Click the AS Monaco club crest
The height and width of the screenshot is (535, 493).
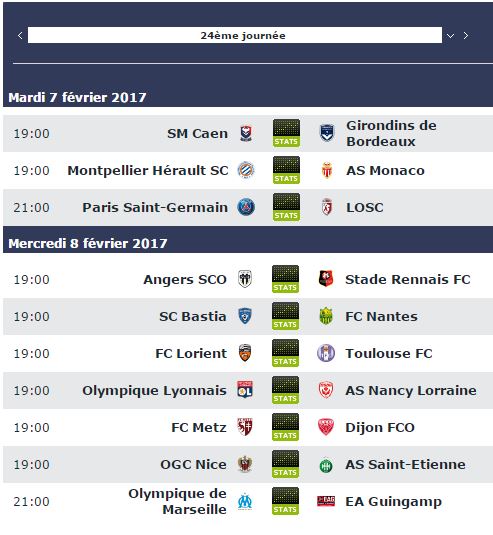pos(327,170)
